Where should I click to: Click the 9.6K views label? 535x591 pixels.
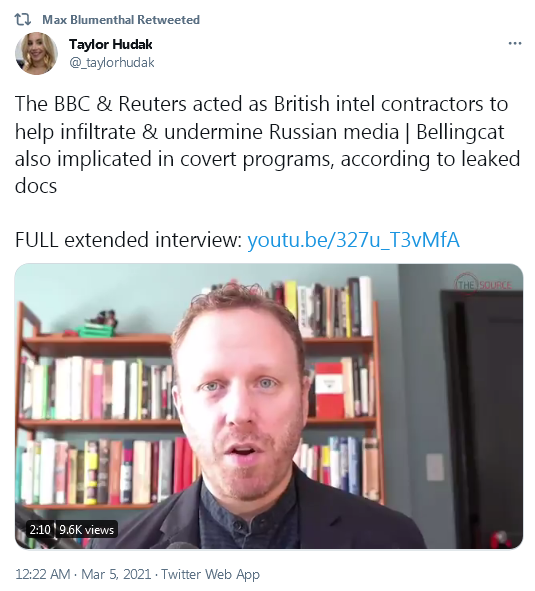click(86, 530)
